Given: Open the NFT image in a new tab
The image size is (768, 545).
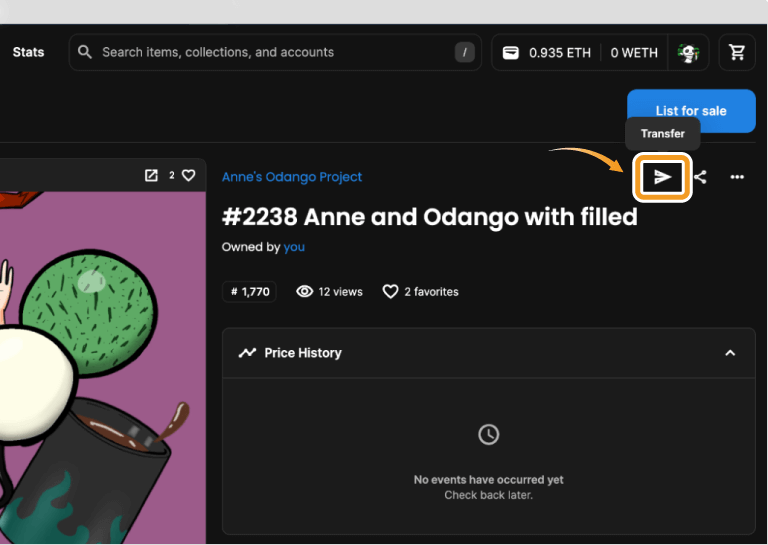Looking at the screenshot, I should point(151,175).
